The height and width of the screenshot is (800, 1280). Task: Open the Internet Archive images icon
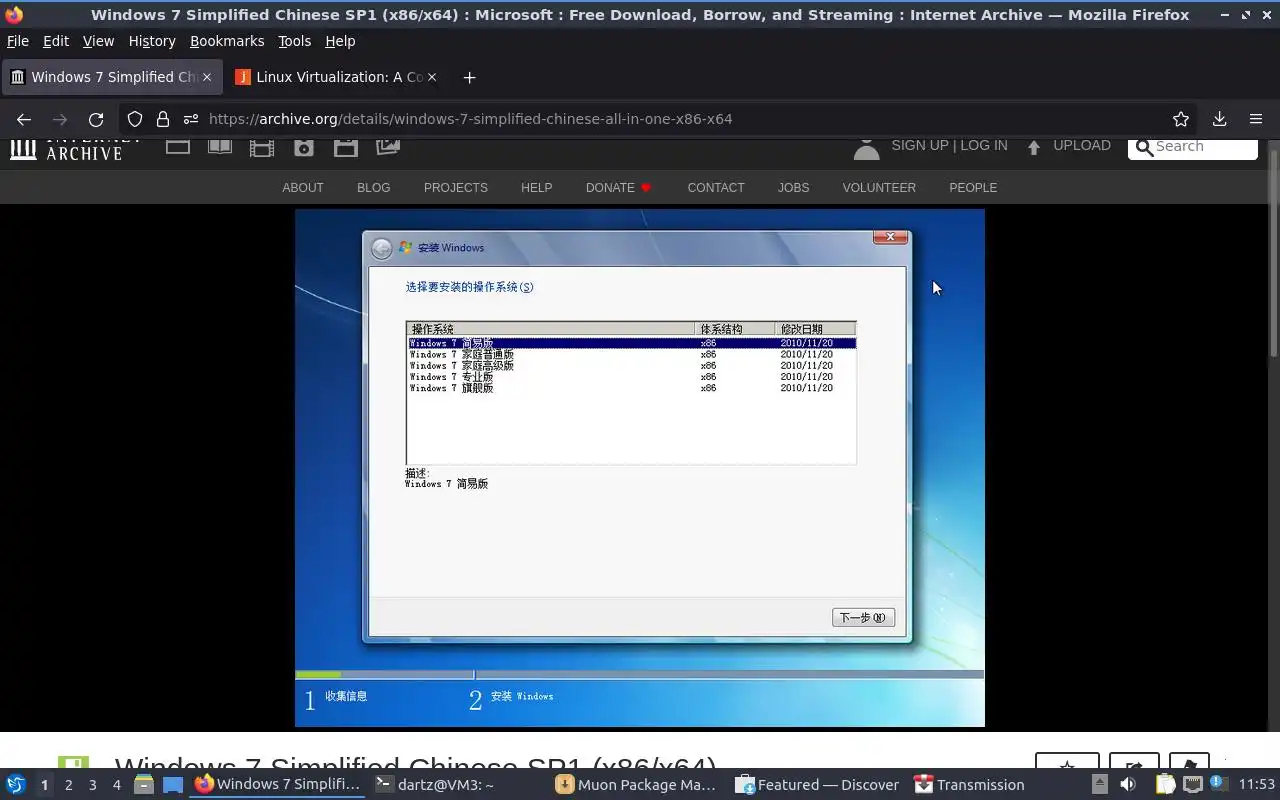pyautogui.click(x=388, y=146)
